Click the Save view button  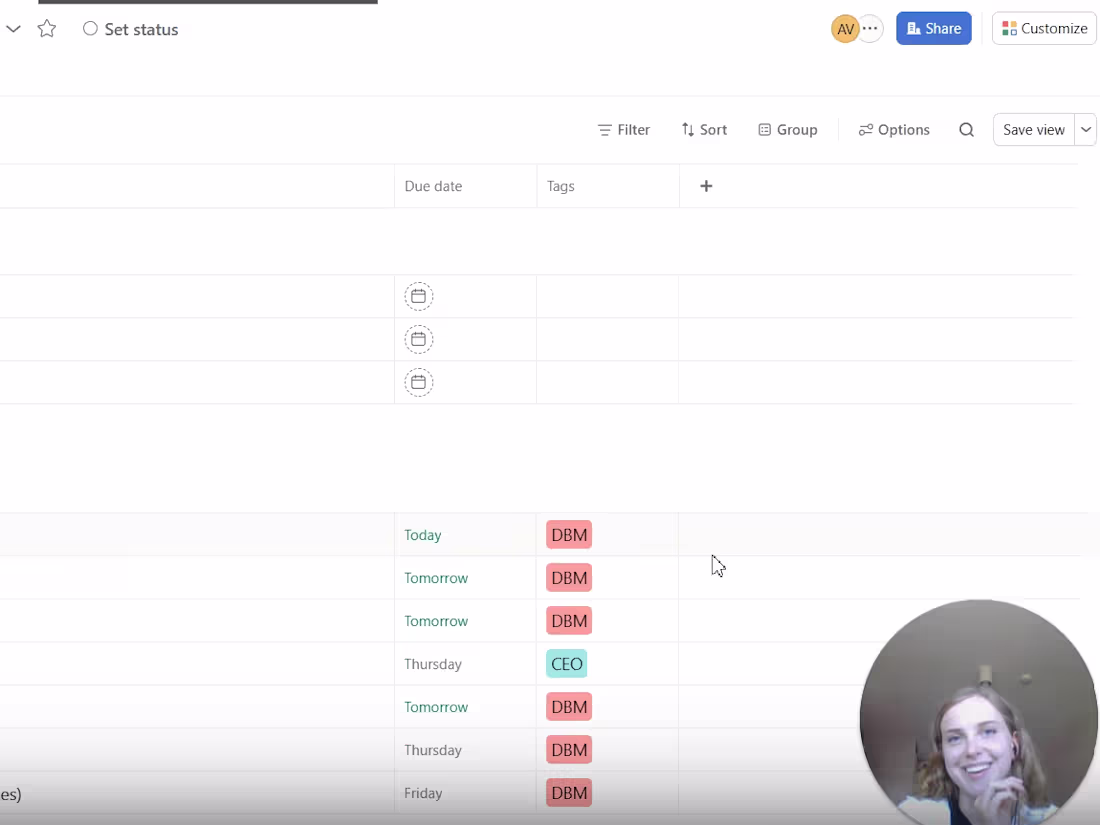tap(1033, 129)
